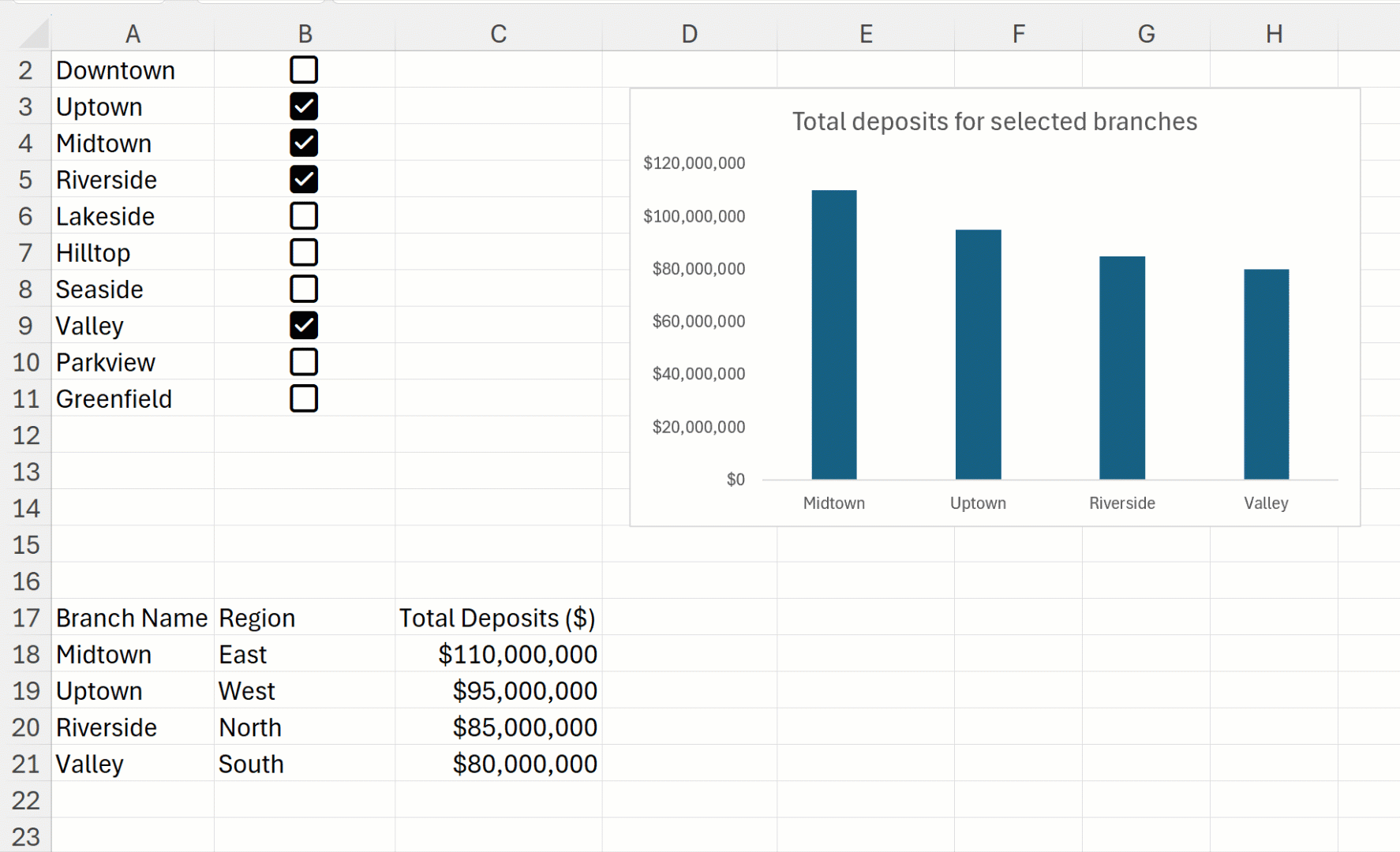The height and width of the screenshot is (852, 1400).
Task: Click the Uptown bar in the chart
Action: [x=978, y=355]
